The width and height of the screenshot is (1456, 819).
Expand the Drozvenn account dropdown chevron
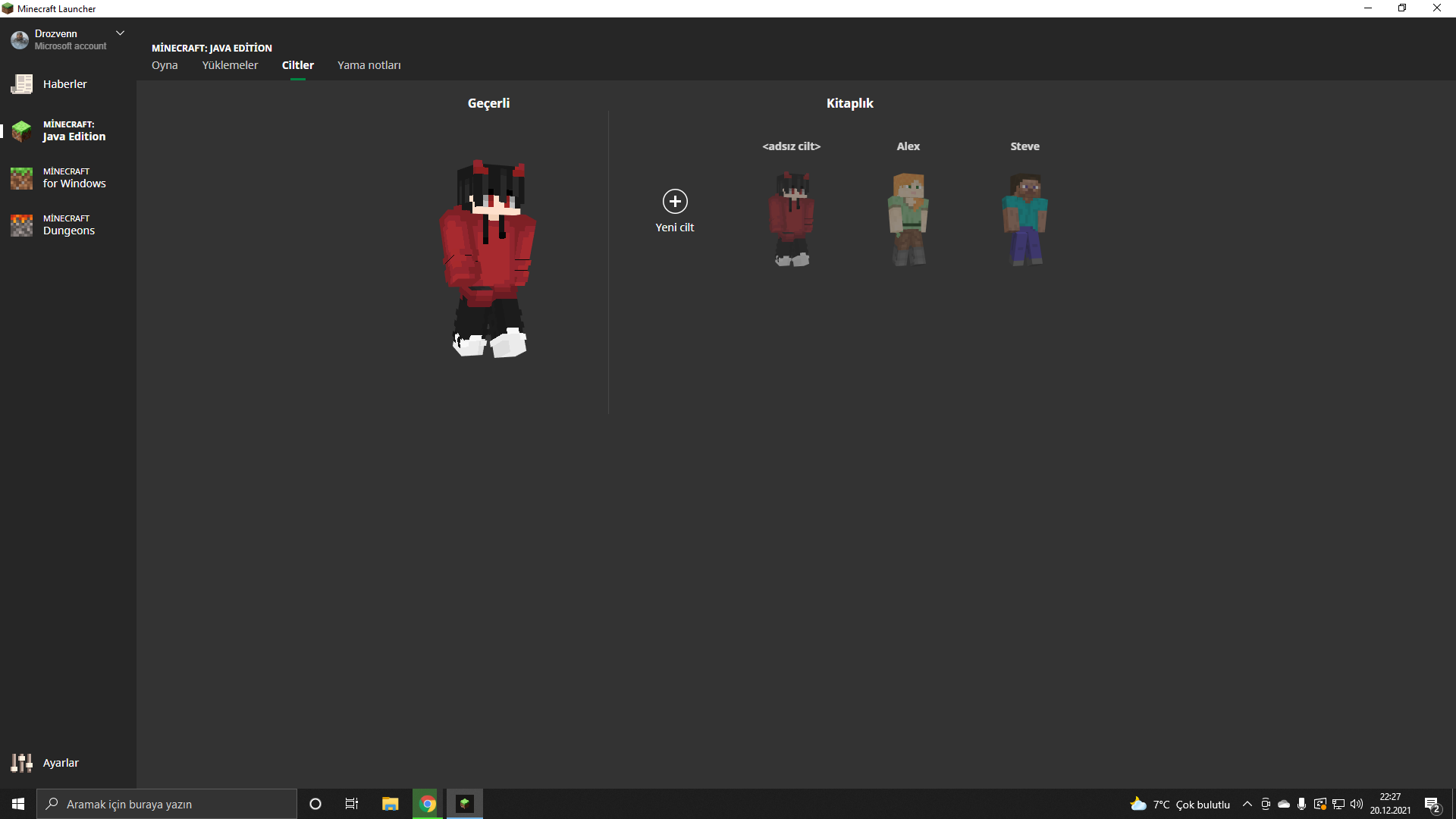coord(120,33)
